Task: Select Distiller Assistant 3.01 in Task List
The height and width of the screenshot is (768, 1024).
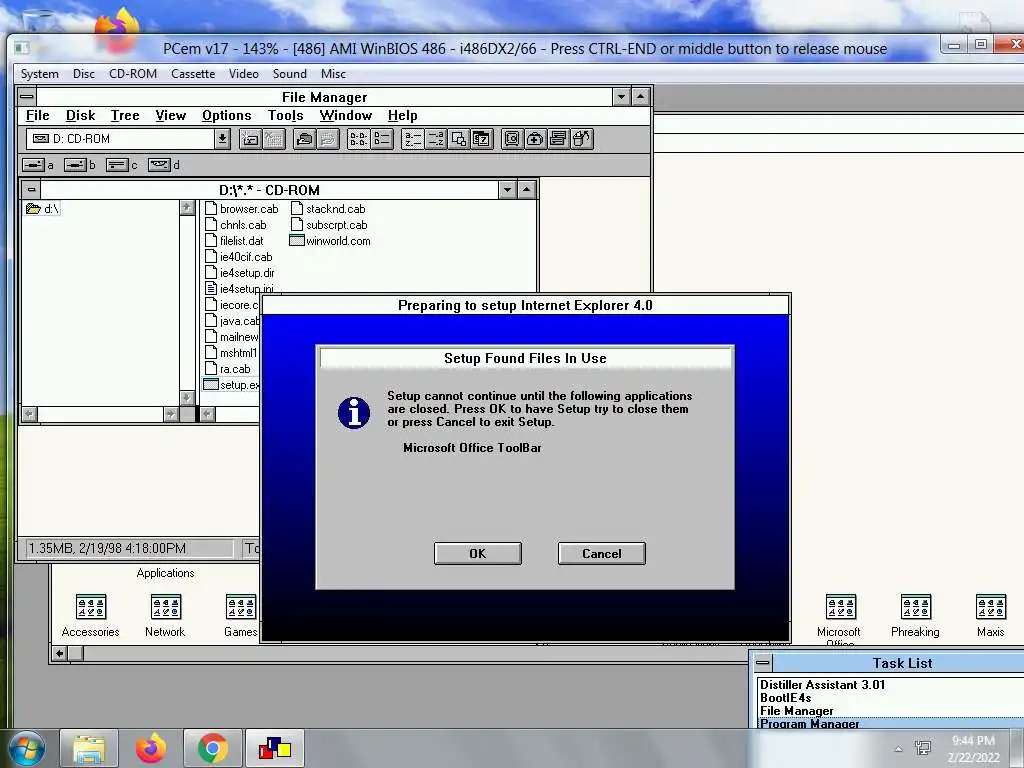Action: pos(822,684)
